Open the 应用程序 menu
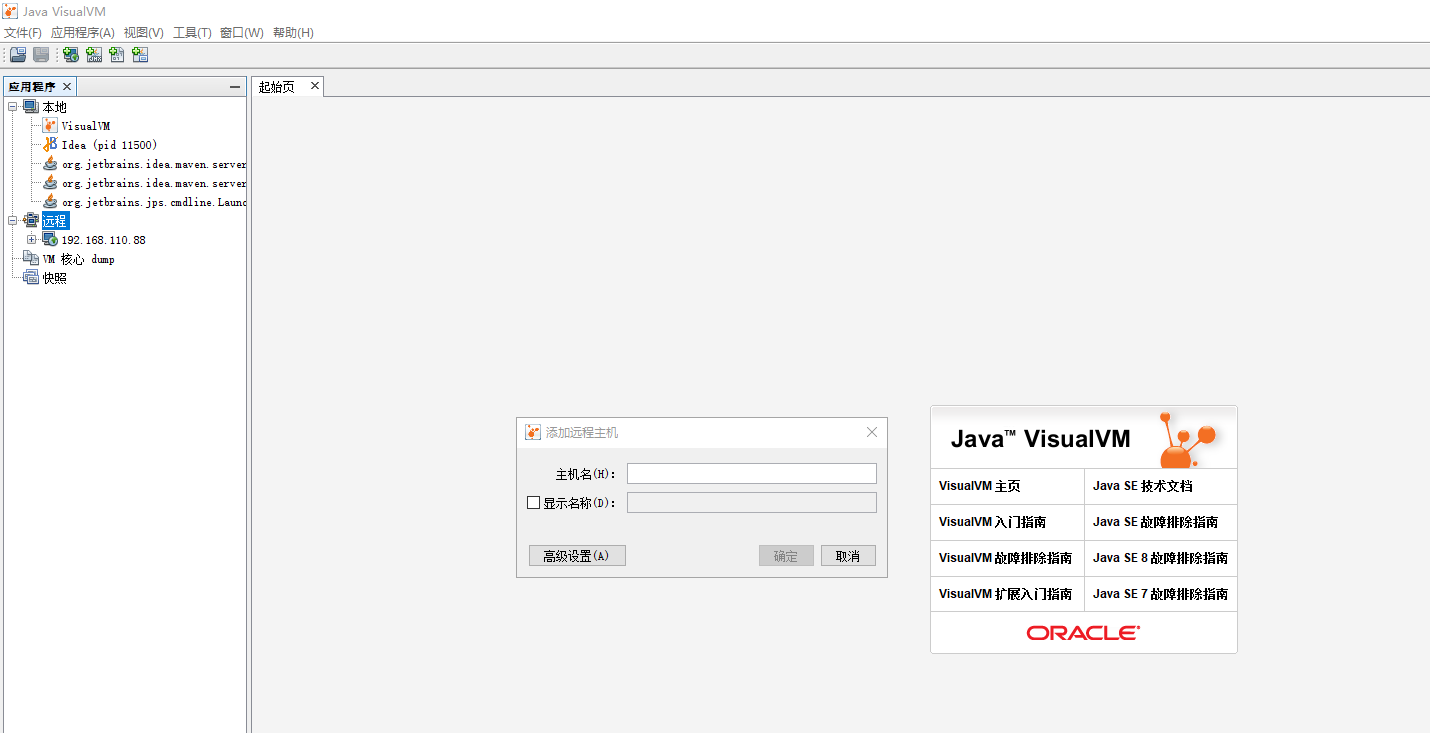Viewport: 1430px width, 733px height. [x=82, y=32]
